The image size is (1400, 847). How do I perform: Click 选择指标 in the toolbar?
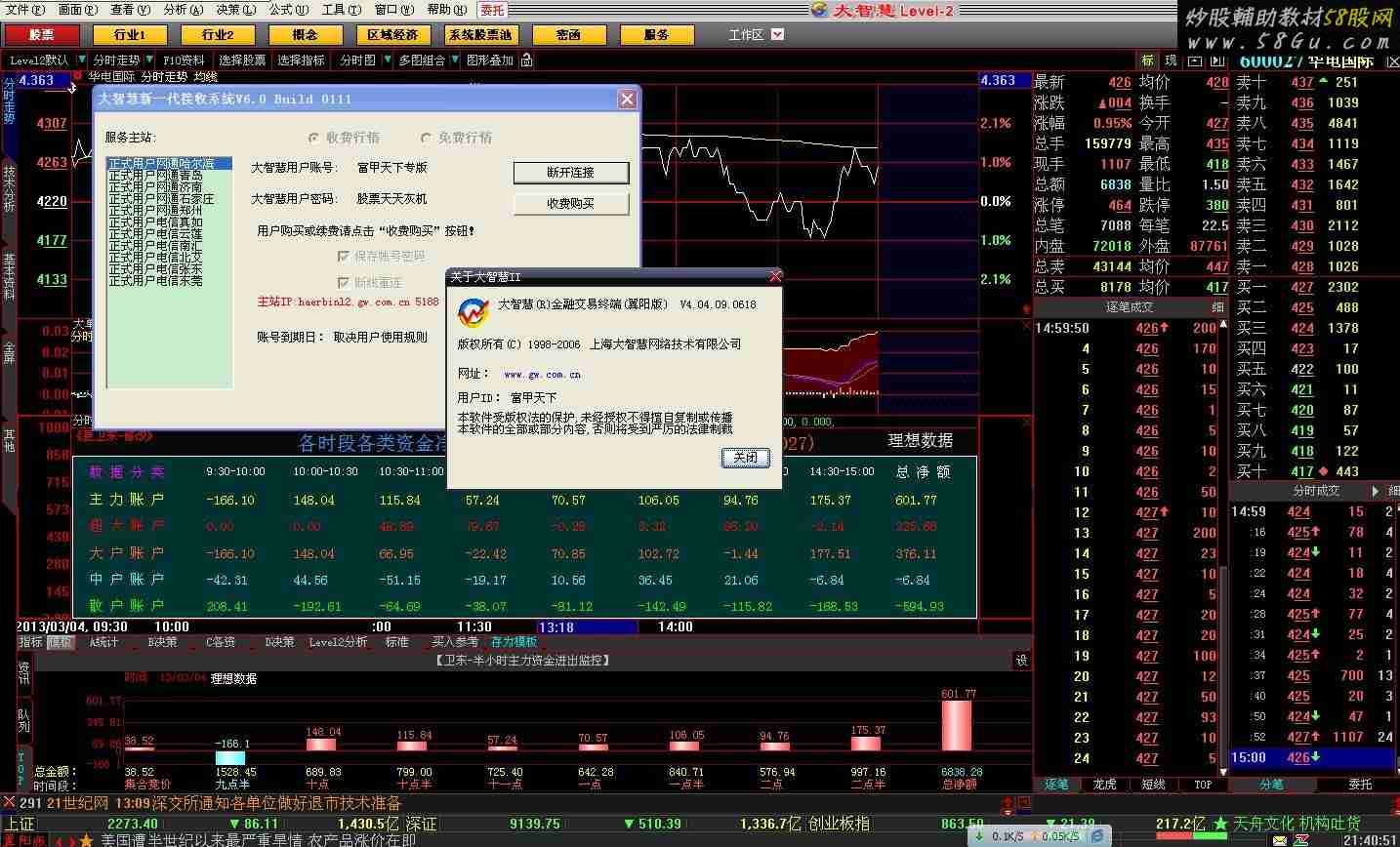[301, 60]
